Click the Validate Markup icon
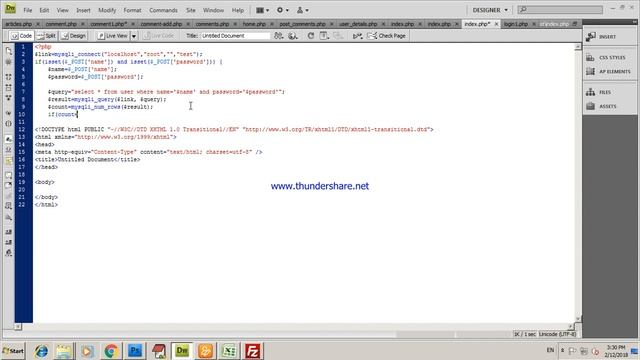This screenshot has height=360, width=640. click(357, 36)
